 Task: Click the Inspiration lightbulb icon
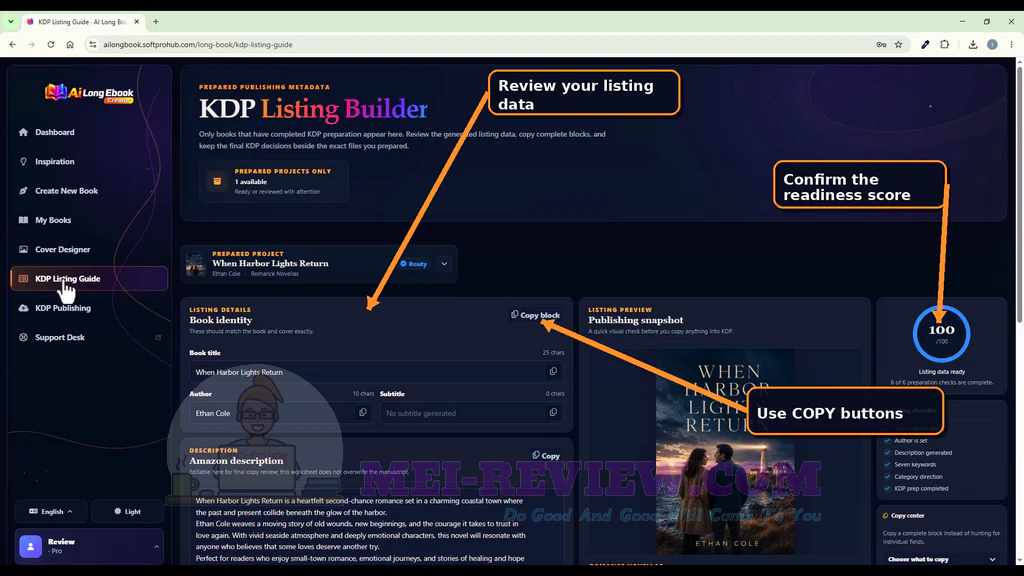point(24,161)
